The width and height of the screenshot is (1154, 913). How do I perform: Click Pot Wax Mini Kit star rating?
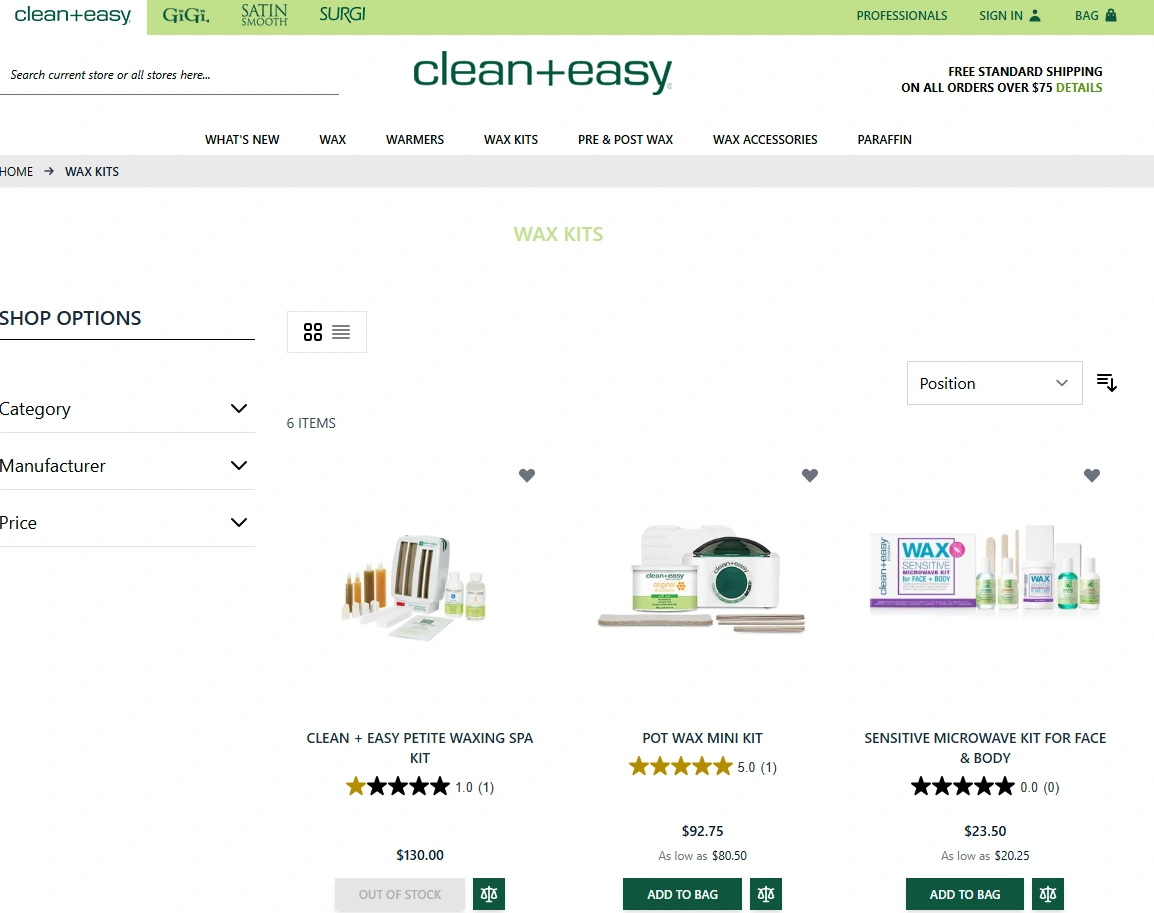point(681,767)
